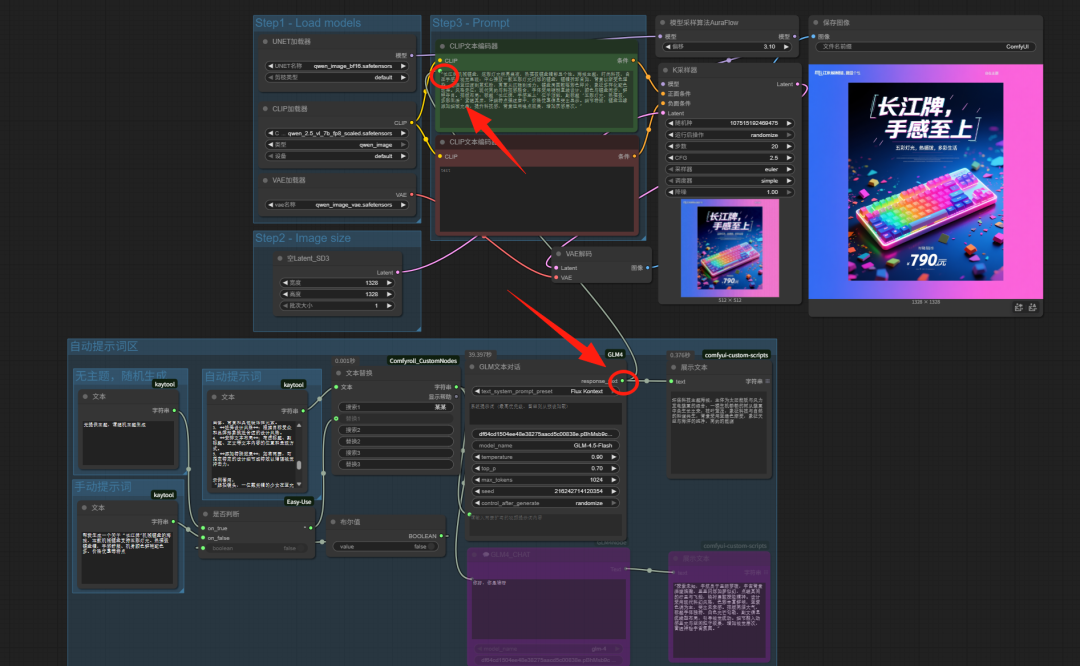
Task: Click the 替换2 field in 文本替换
Action: 395,441
